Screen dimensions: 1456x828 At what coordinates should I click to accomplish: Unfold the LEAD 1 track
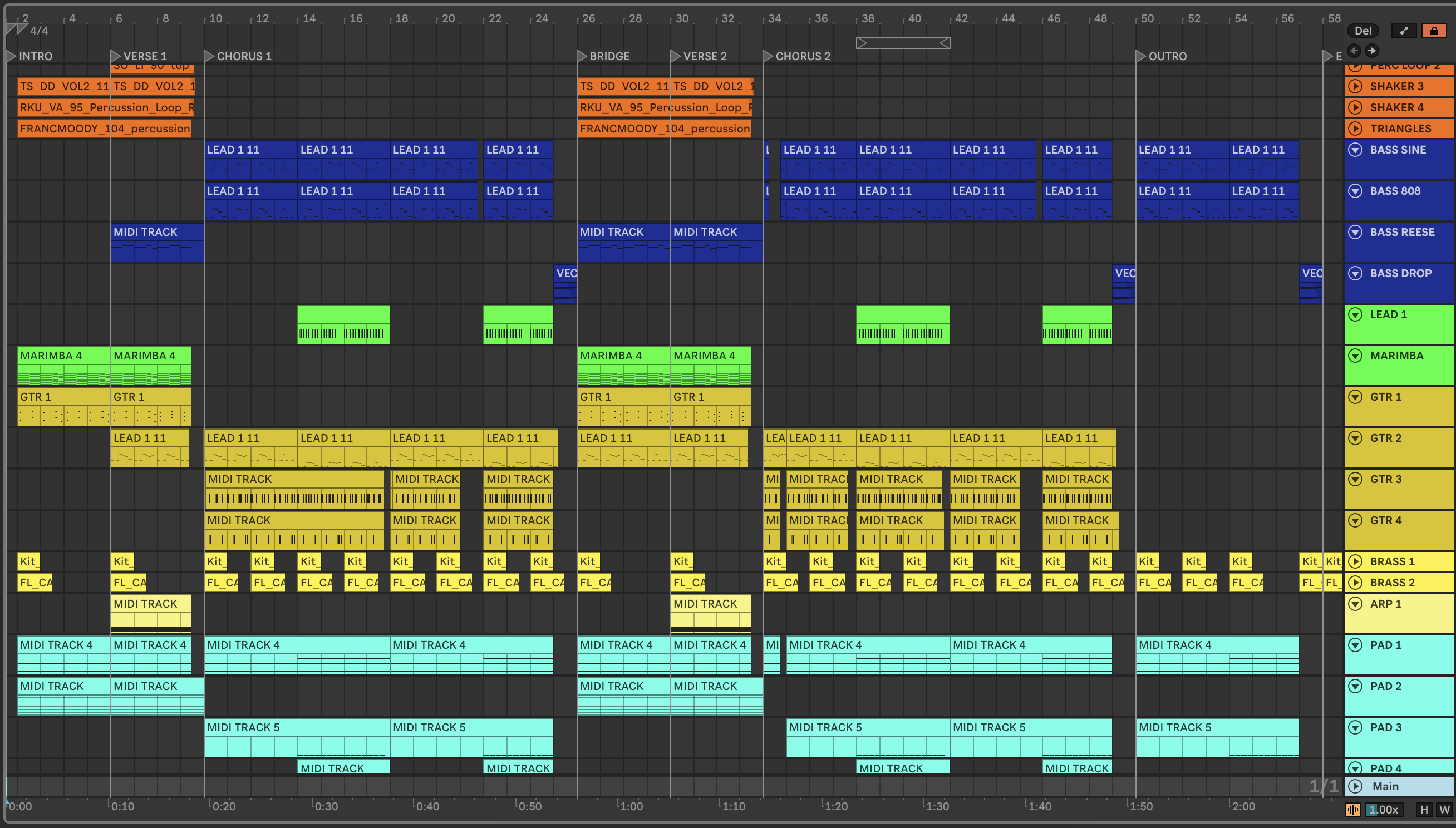tap(1356, 314)
